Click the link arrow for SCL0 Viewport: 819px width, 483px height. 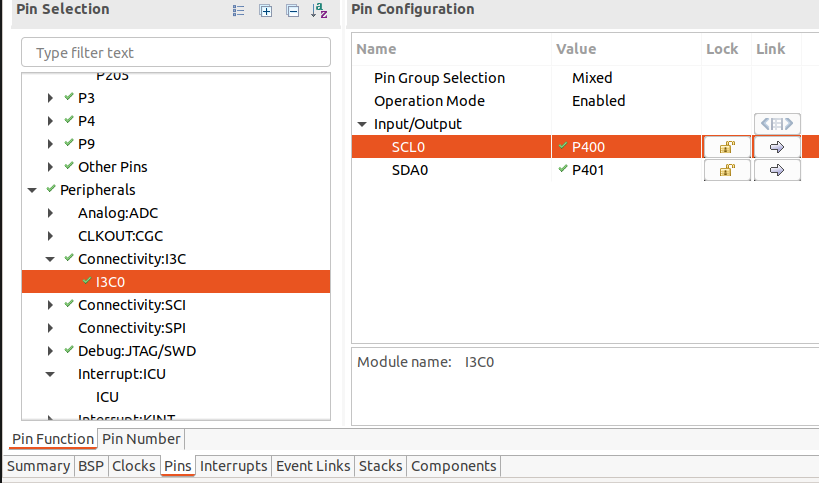[777, 147]
